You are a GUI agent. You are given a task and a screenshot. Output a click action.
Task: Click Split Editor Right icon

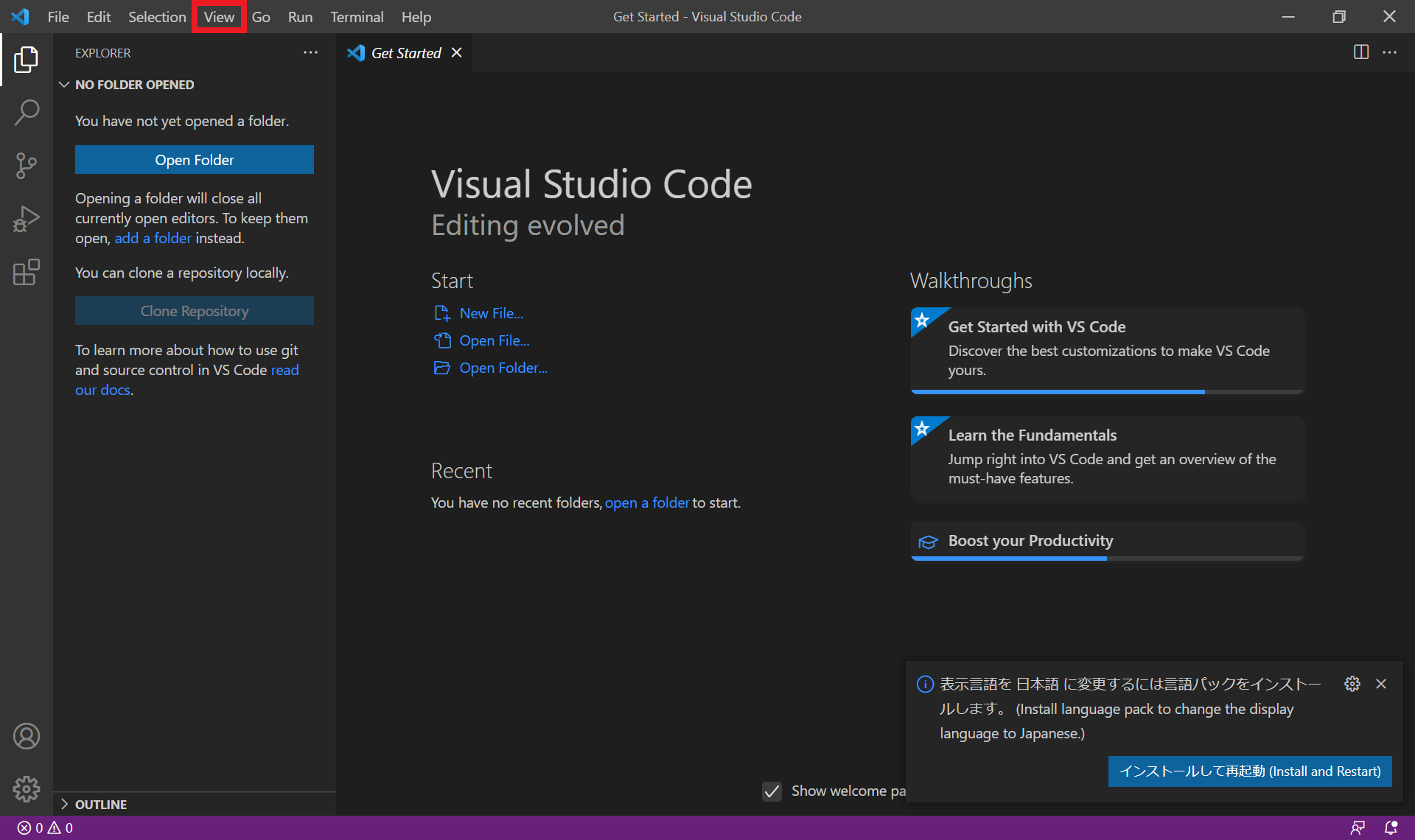click(1360, 52)
